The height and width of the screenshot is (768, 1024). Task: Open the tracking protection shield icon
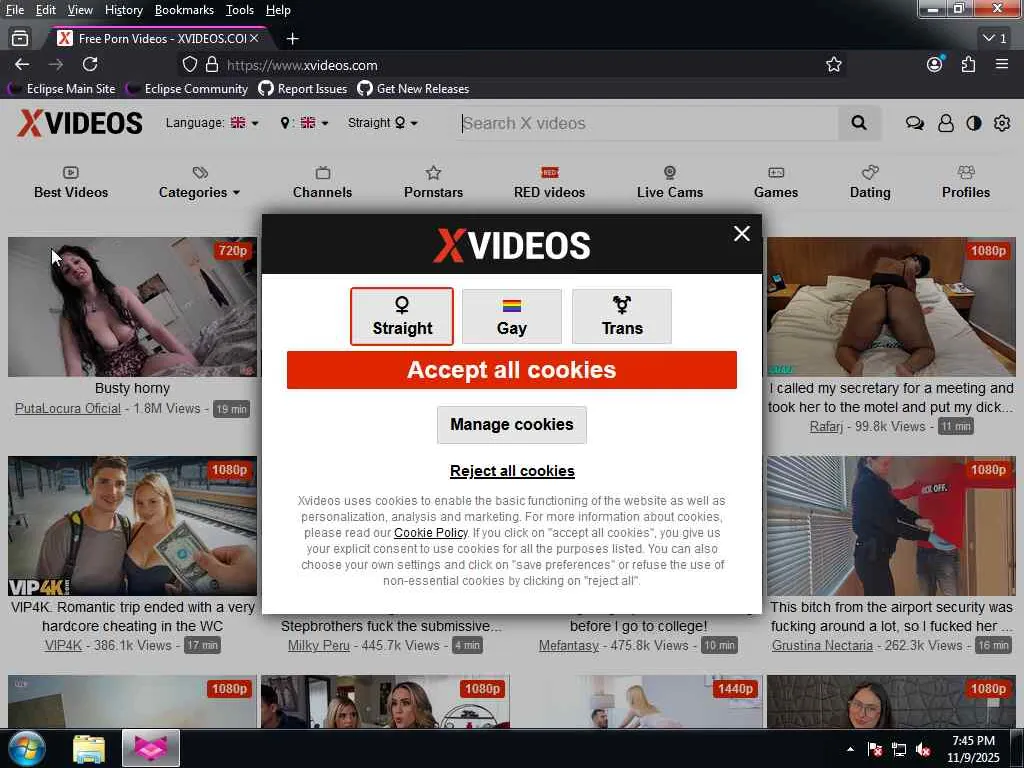coord(189,65)
